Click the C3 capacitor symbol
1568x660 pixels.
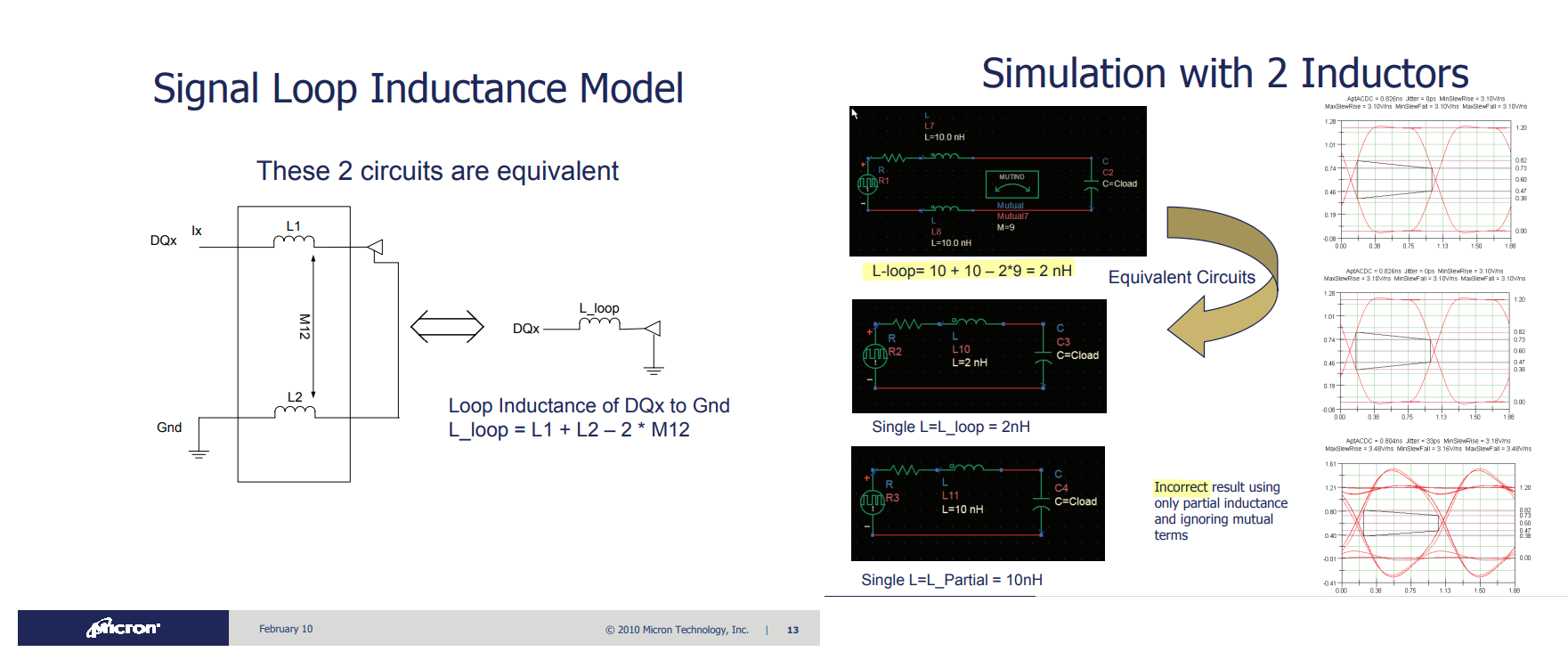(1044, 356)
